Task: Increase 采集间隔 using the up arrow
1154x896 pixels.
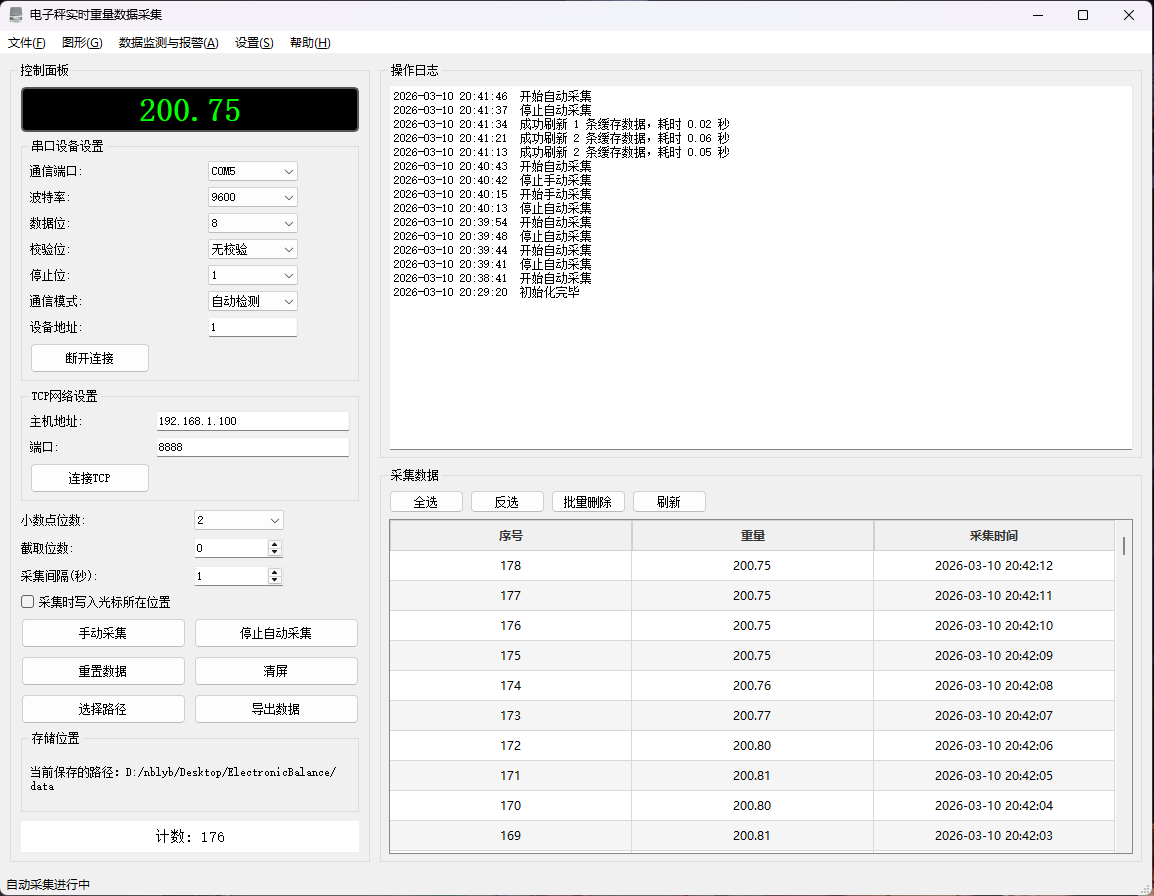Action: tap(275, 572)
